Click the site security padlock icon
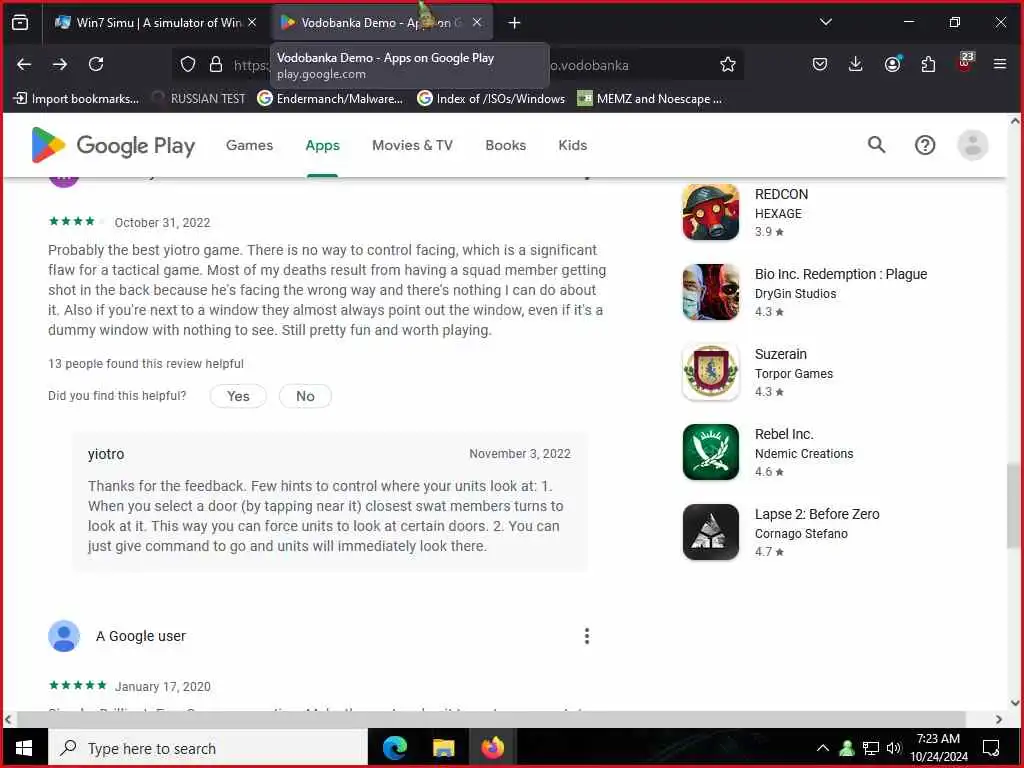 click(x=216, y=64)
